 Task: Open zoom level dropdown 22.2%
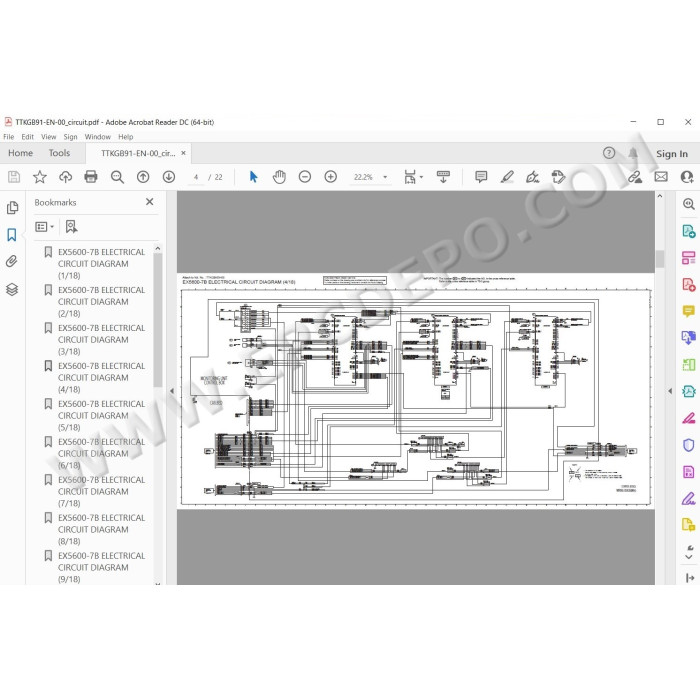[371, 177]
